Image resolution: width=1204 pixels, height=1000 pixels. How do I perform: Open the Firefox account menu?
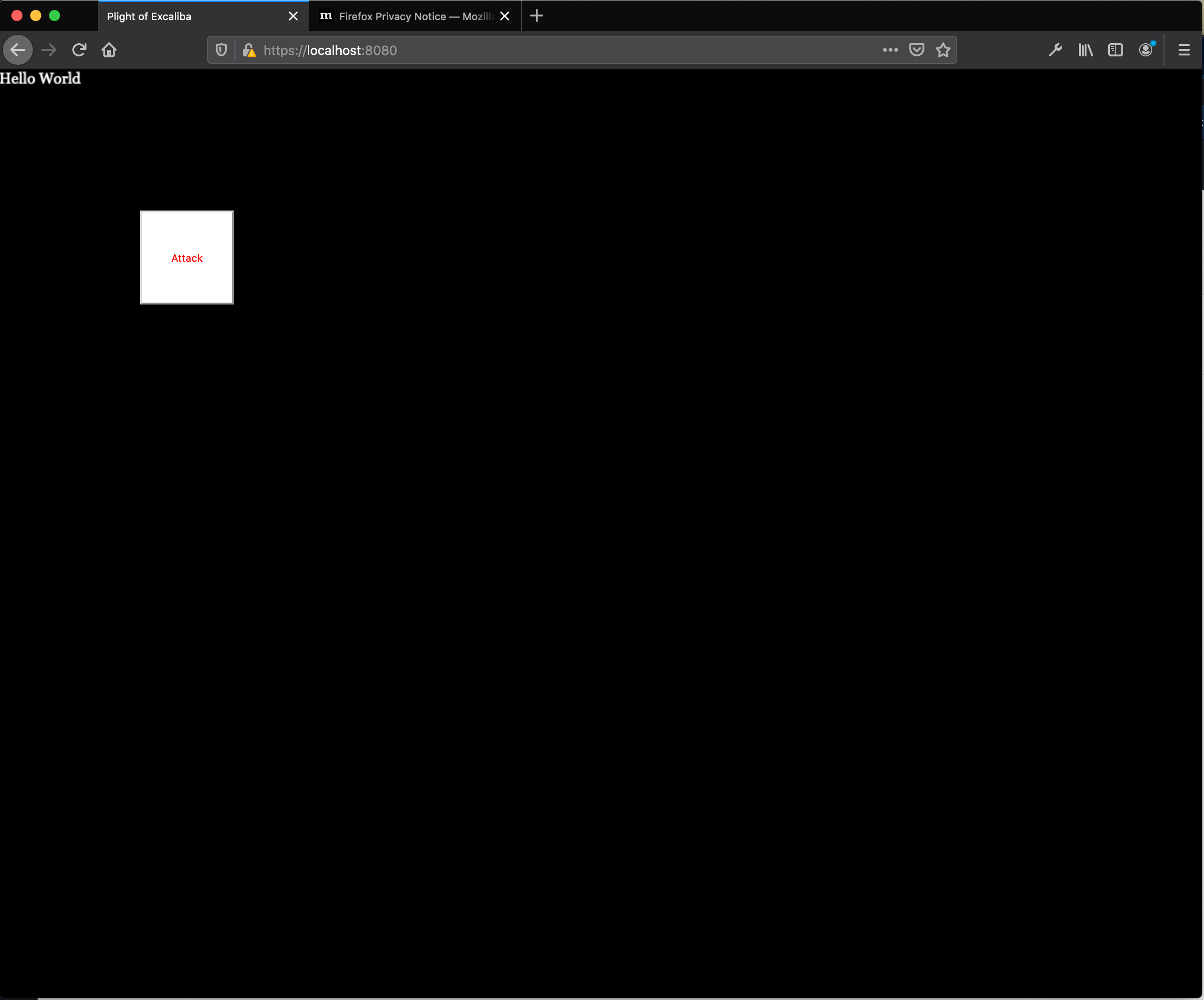pos(1146,50)
